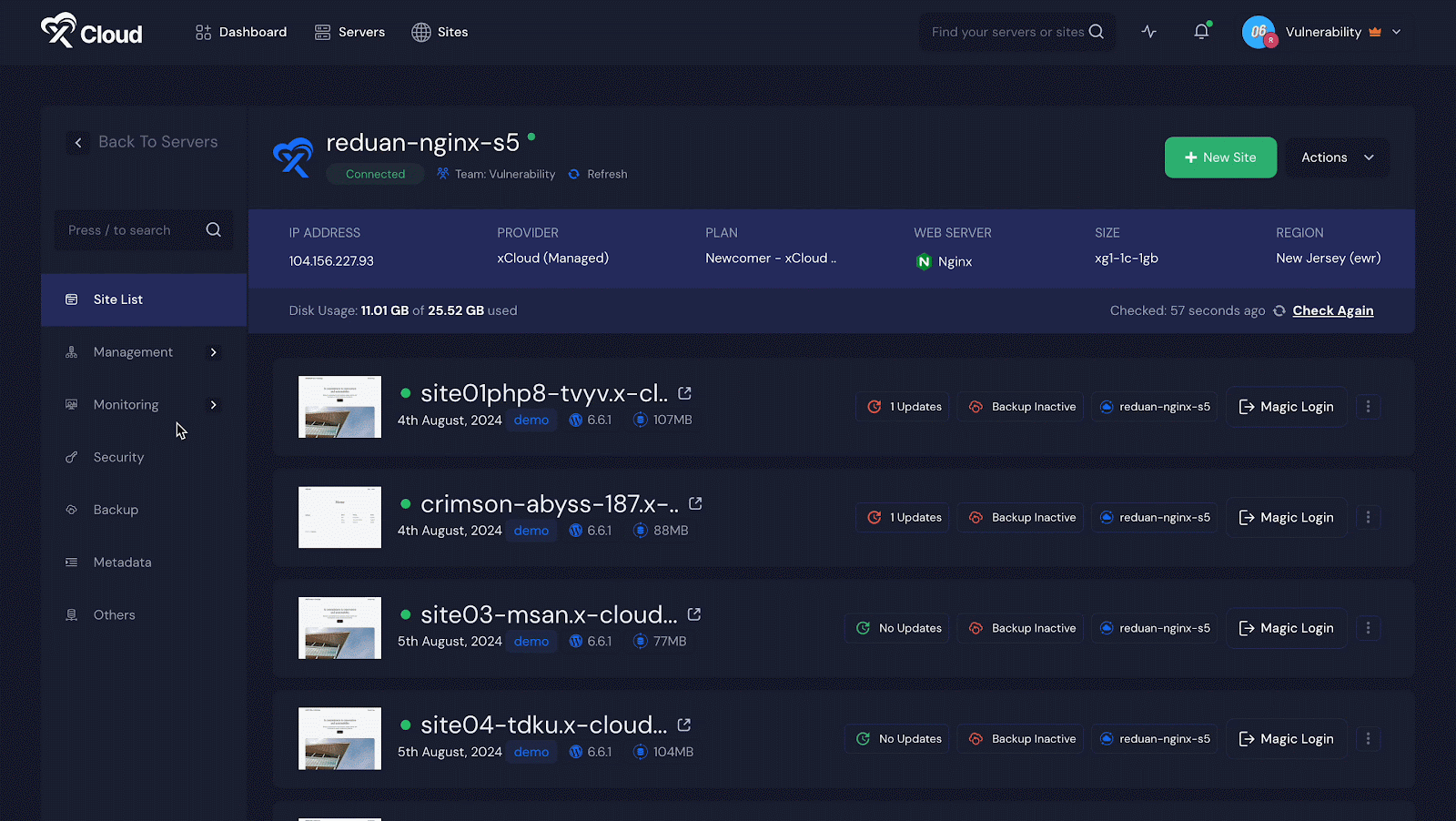Select the Metadata sidebar item
This screenshot has height=821, width=1456.
click(123, 562)
